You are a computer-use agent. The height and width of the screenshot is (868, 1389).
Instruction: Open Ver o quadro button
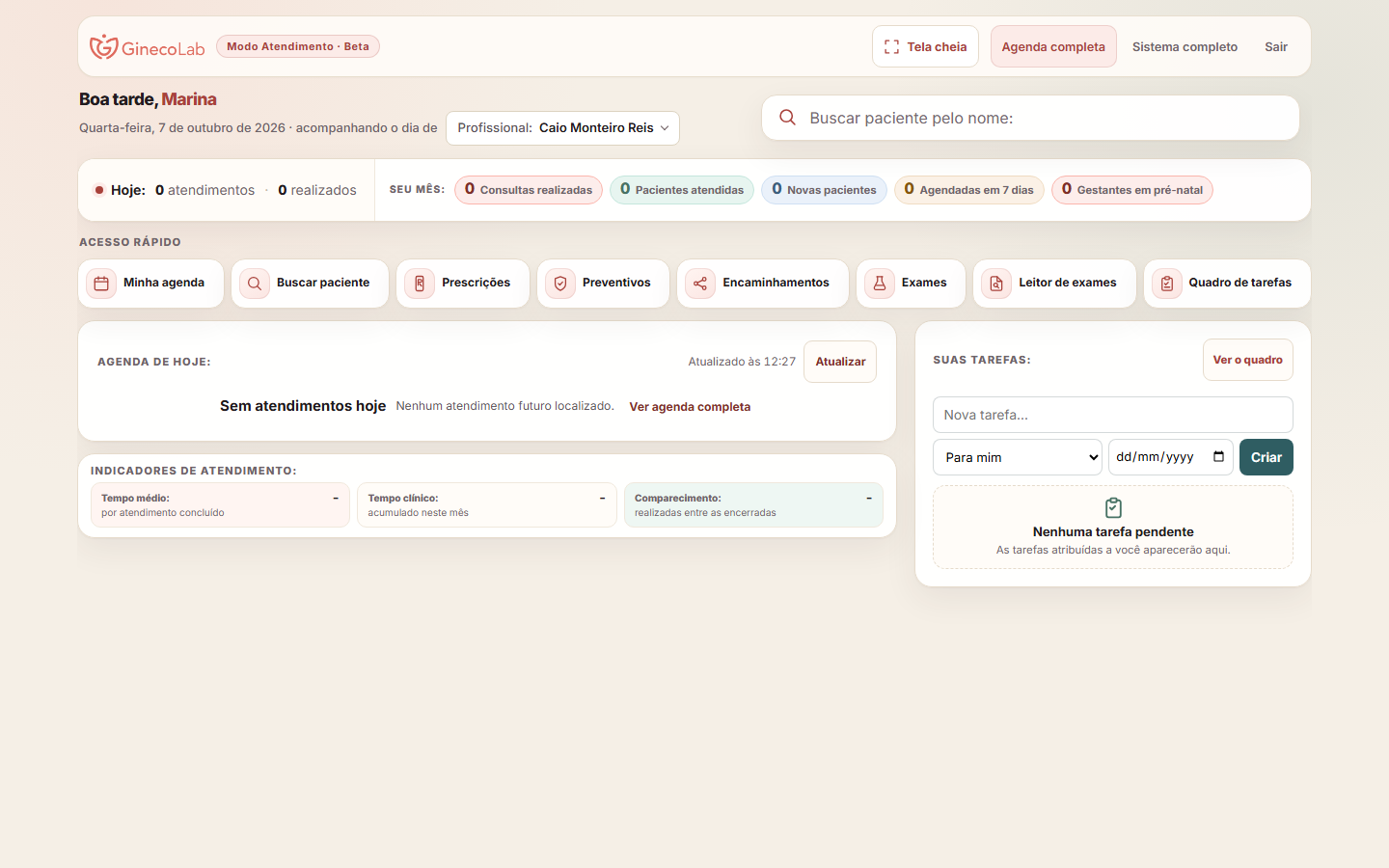(1248, 360)
